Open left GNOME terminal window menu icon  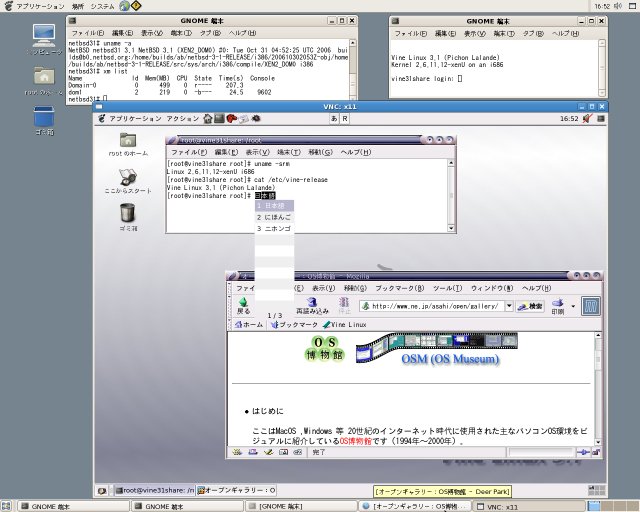pyautogui.click(x=72, y=20)
